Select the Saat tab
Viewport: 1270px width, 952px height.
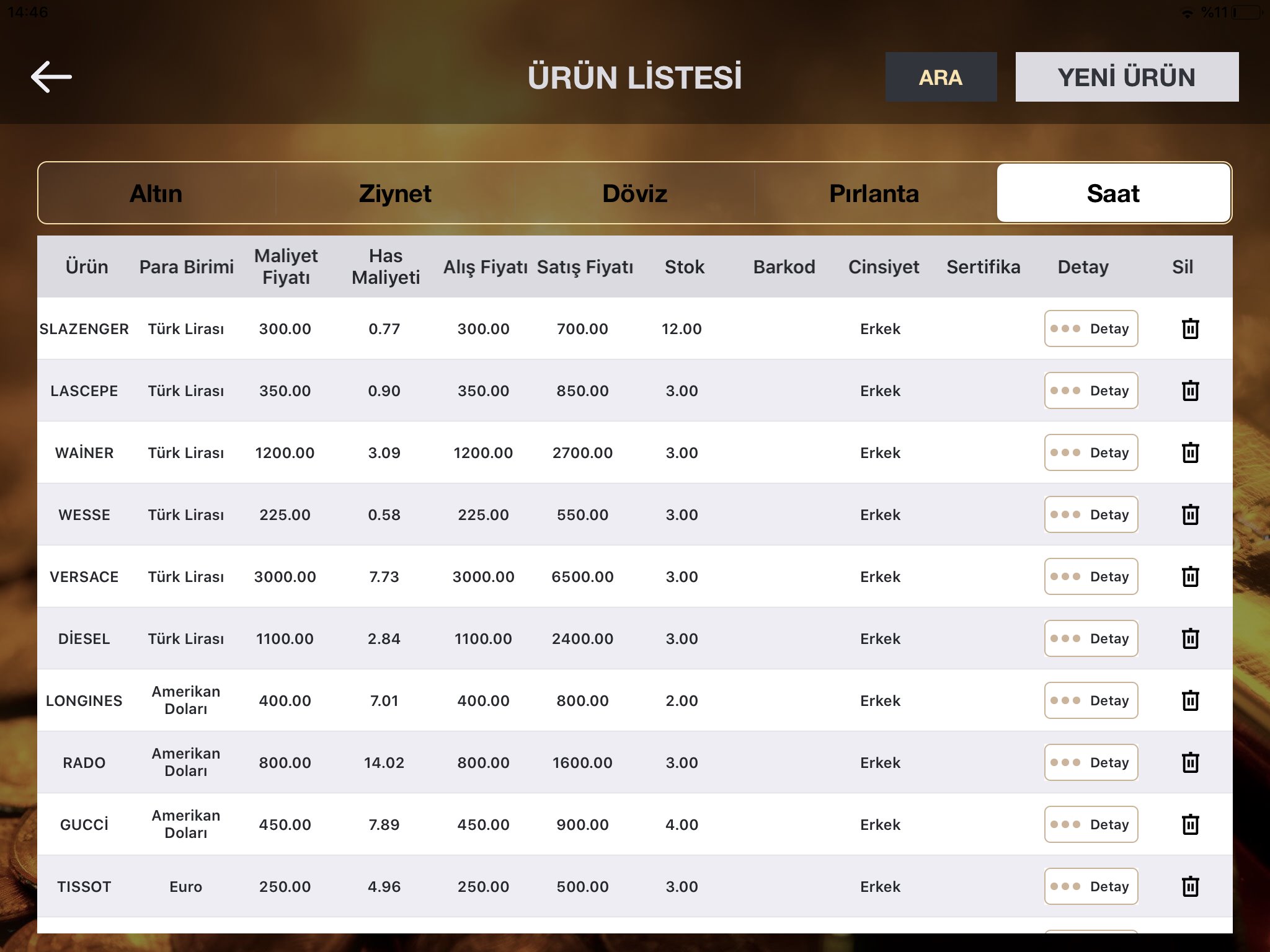pyautogui.click(x=1113, y=193)
